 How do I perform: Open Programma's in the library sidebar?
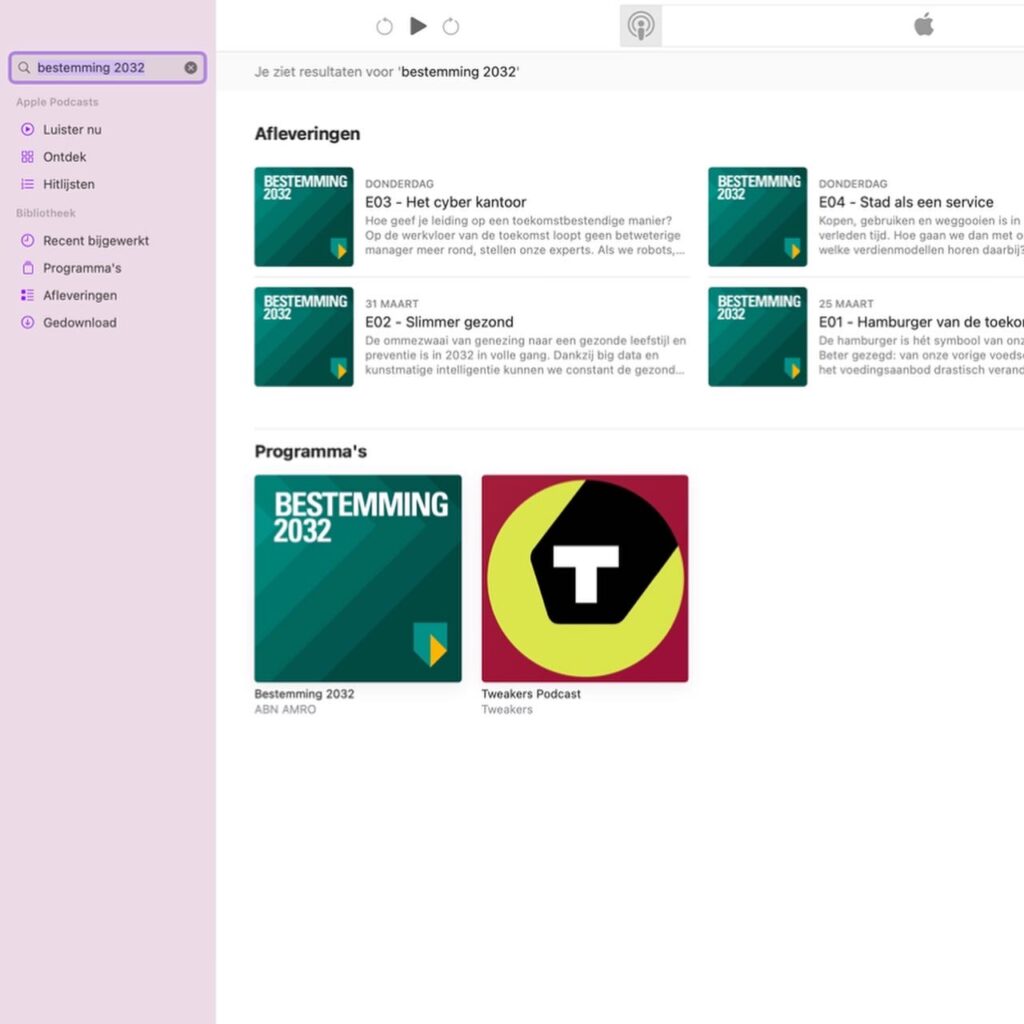click(81, 268)
